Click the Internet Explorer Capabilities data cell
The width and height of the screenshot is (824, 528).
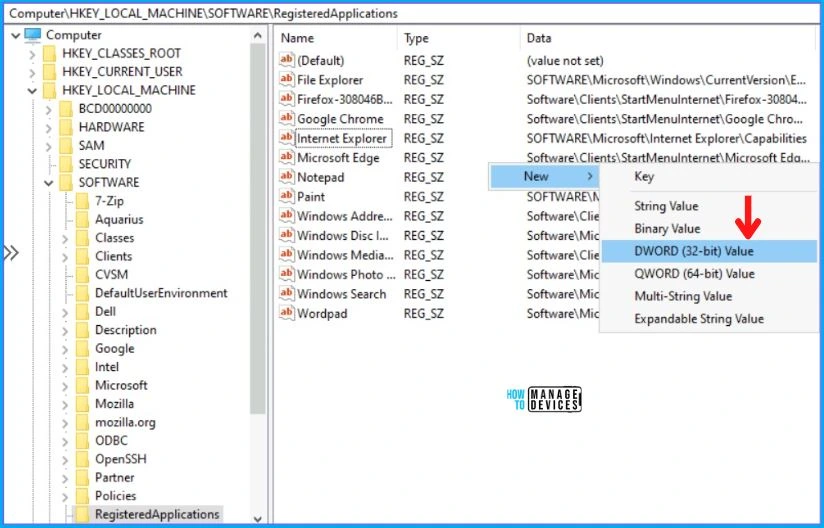point(666,138)
